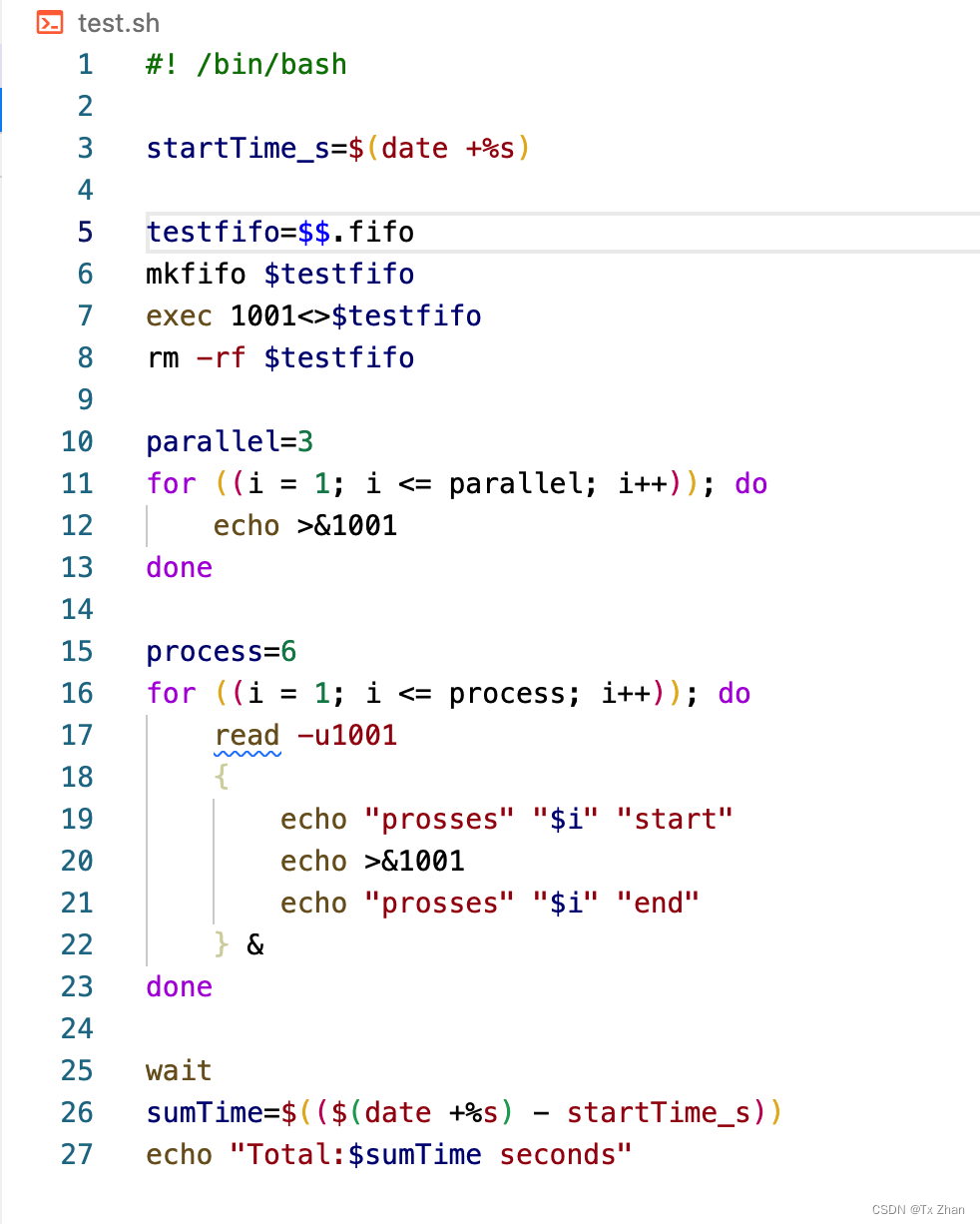Screen dimensions: 980x1224
Task: Click the done keyword on line 13
Action: [180, 567]
